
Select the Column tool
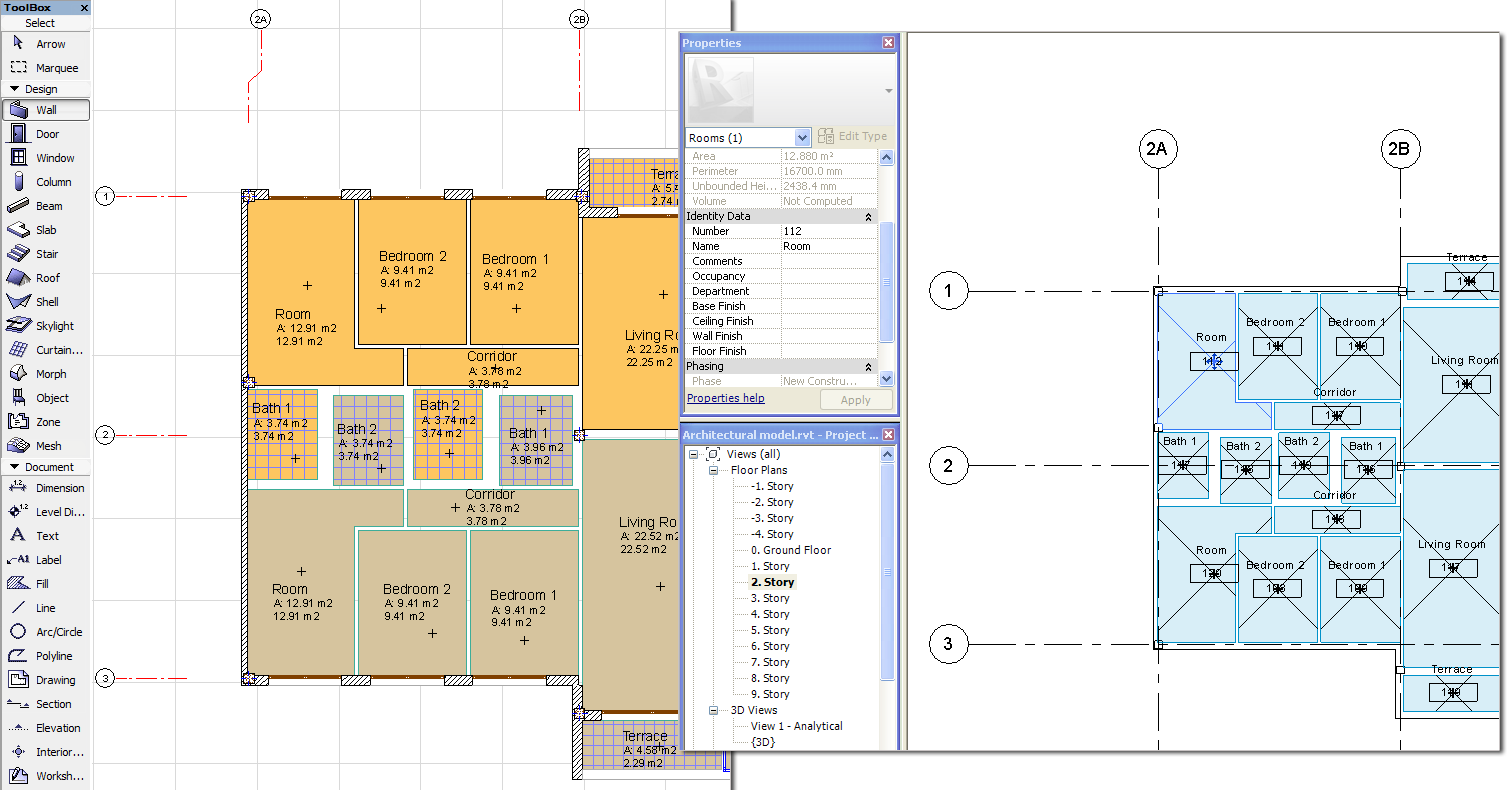pos(46,182)
